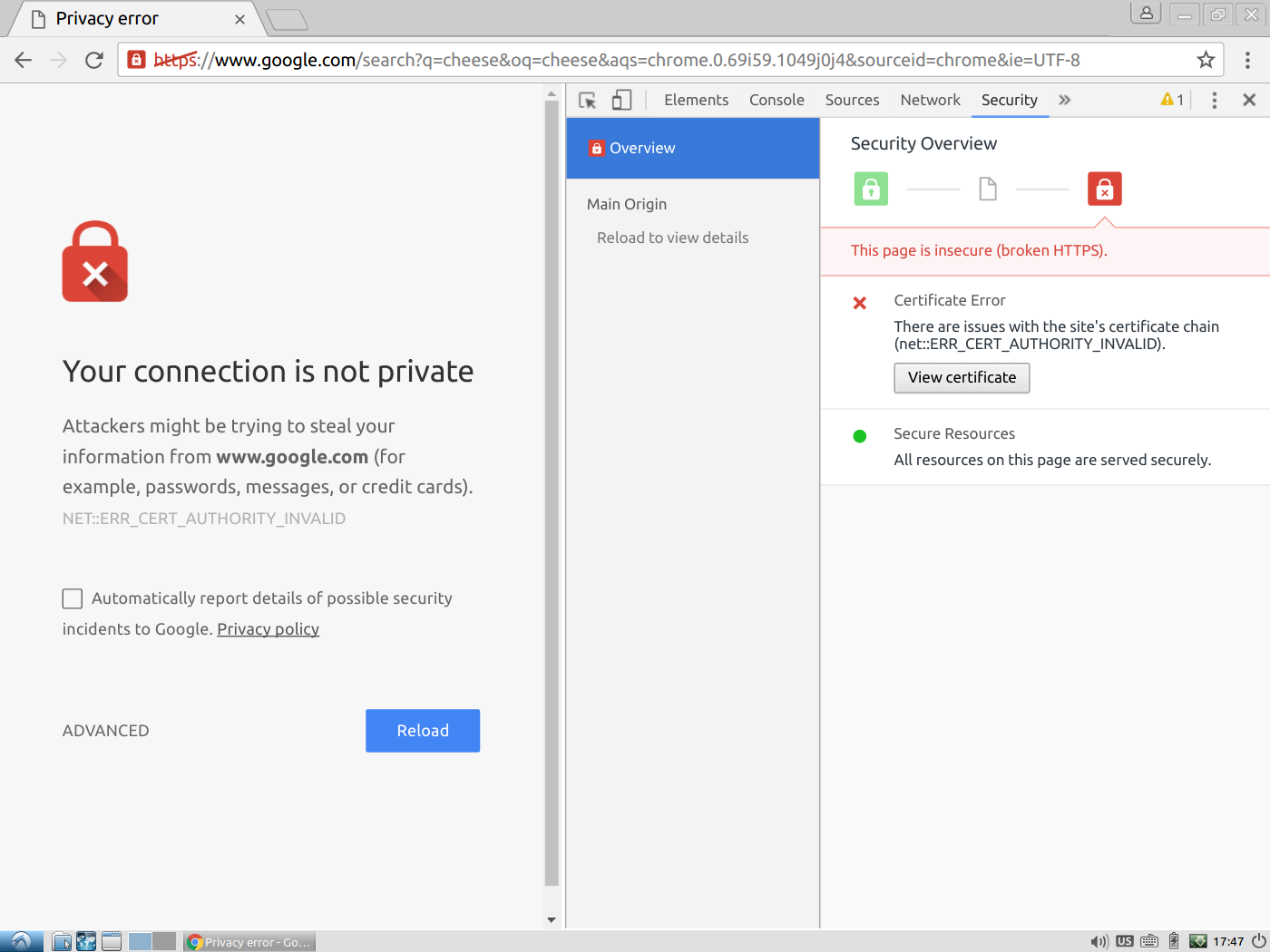Select Main Origin in the Security sidebar
The width and height of the screenshot is (1270, 952).
pos(626,204)
